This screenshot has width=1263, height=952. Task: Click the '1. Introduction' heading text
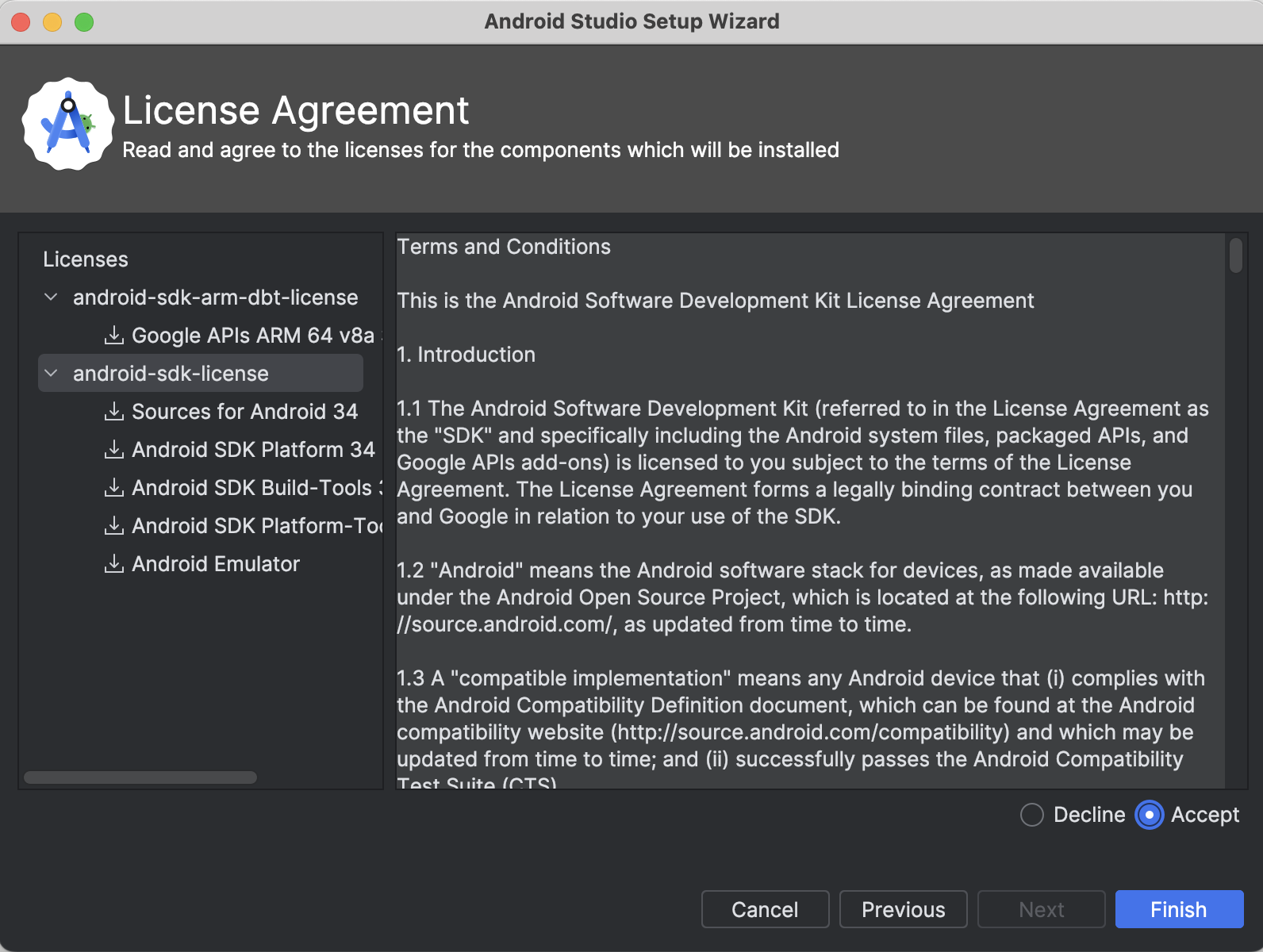pyautogui.click(x=466, y=355)
